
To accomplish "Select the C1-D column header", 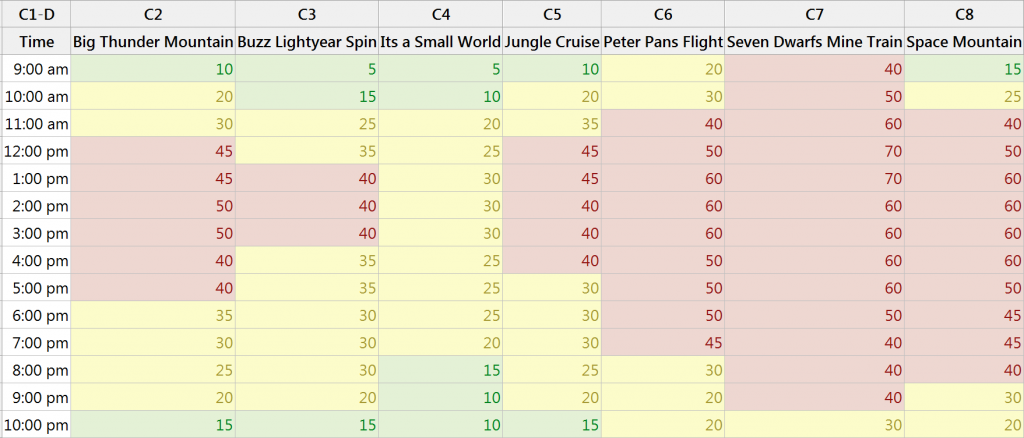I will click(x=36, y=14).
